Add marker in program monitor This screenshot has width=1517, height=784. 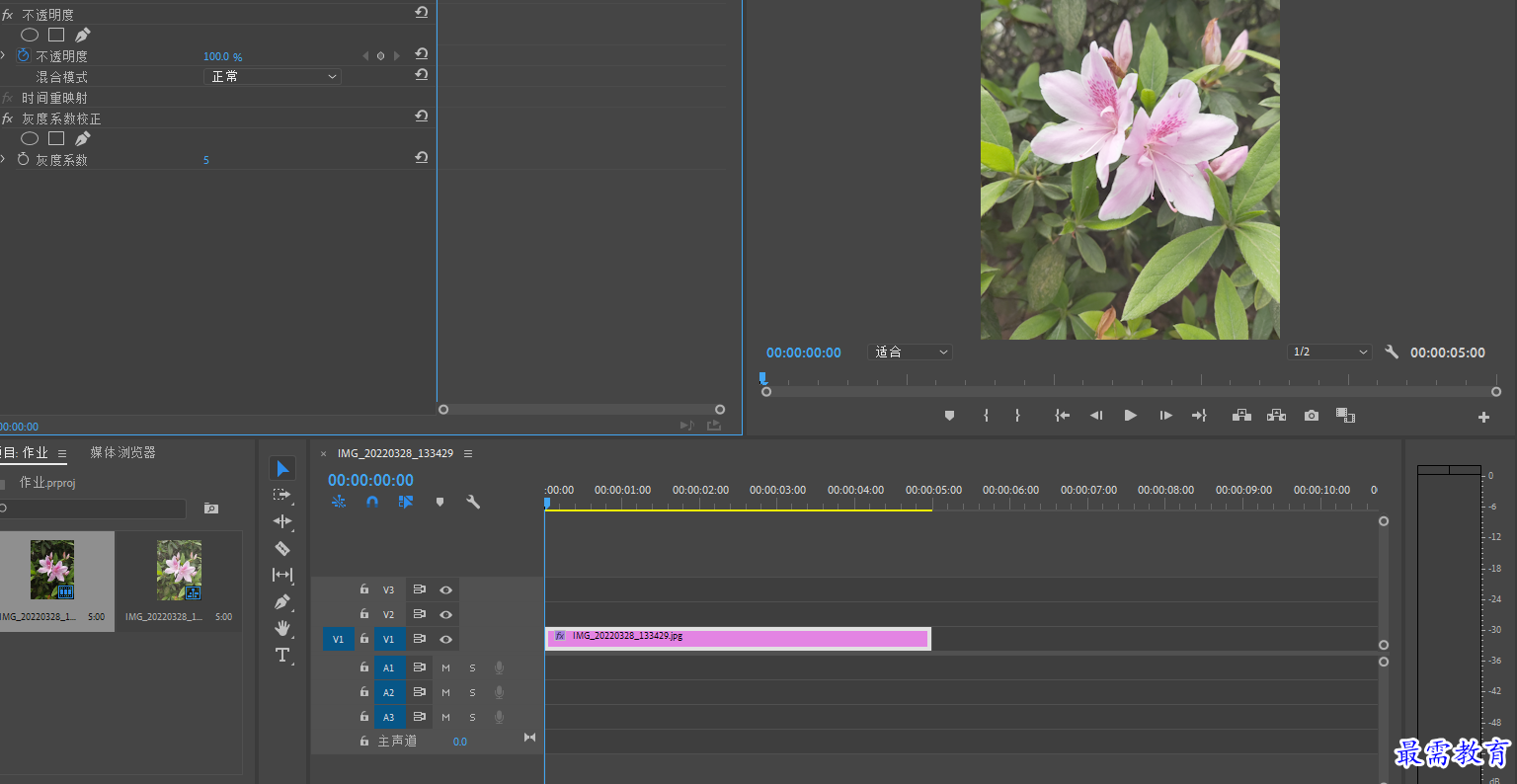tap(949, 416)
